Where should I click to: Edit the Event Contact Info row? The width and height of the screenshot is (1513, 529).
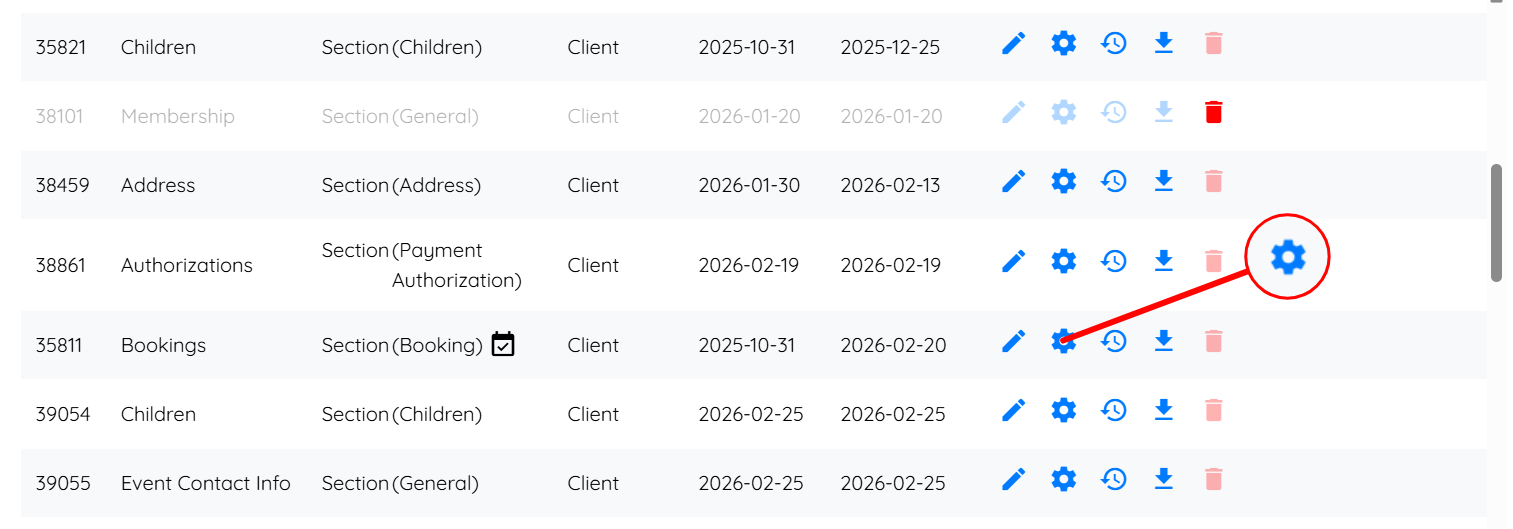coord(1014,479)
